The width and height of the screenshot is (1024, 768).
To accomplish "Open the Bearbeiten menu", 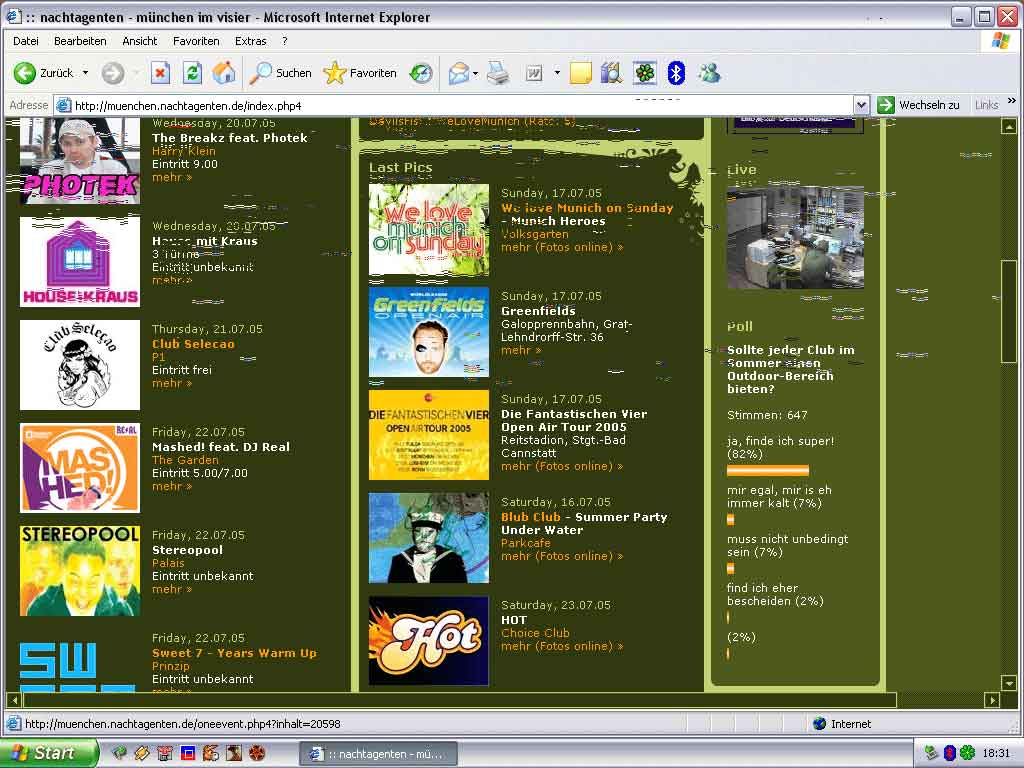I will click(x=80, y=41).
